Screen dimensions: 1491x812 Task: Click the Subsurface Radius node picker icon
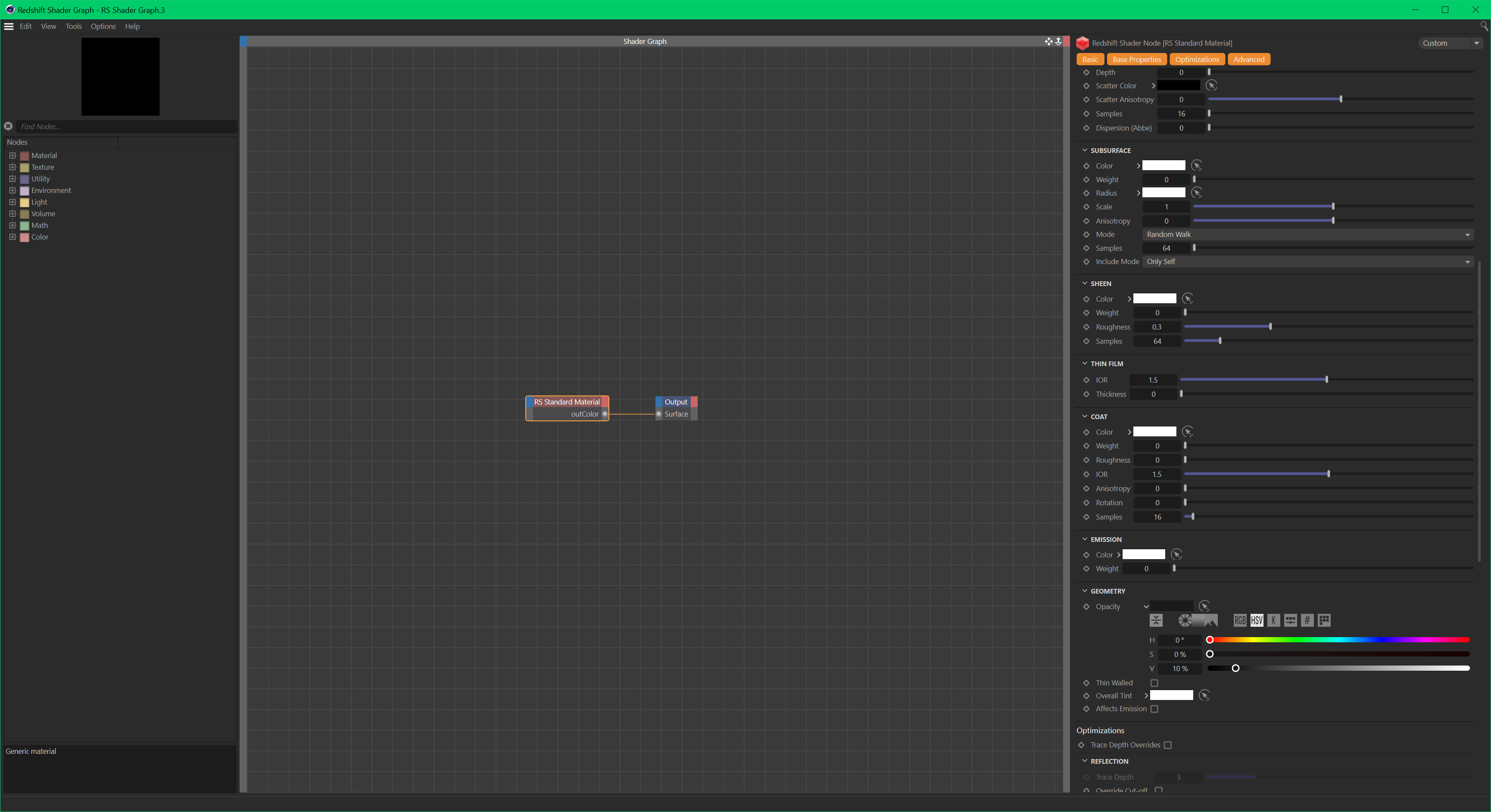point(1196,192)
